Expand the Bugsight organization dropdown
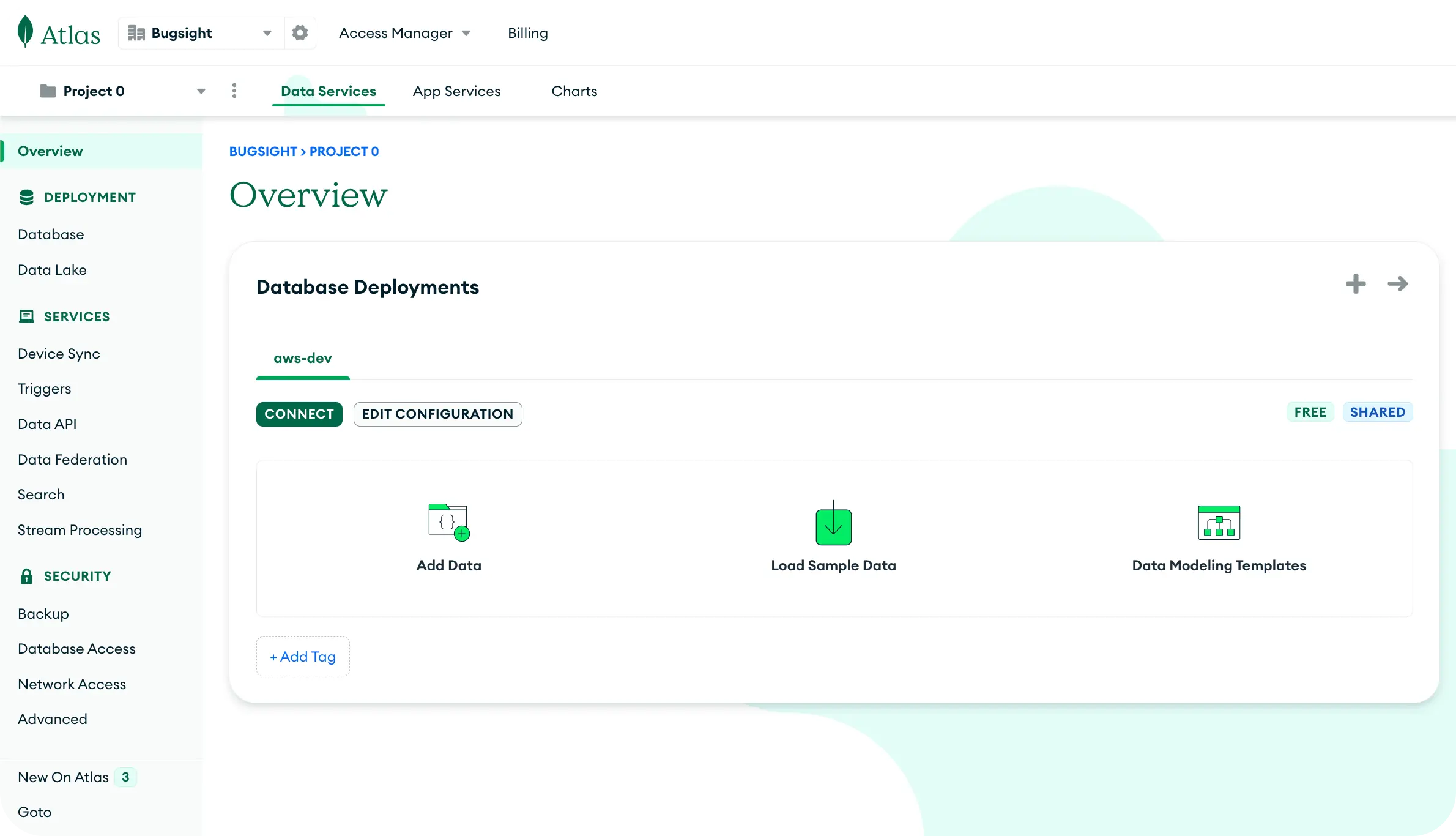The width and height of the screenshot is (1456, 836). 267,33
